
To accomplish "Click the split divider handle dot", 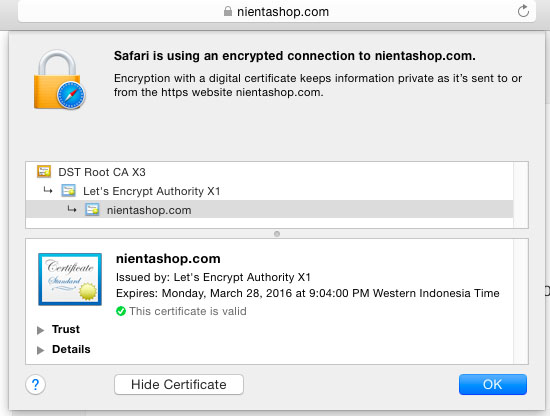I will point(277,234).
